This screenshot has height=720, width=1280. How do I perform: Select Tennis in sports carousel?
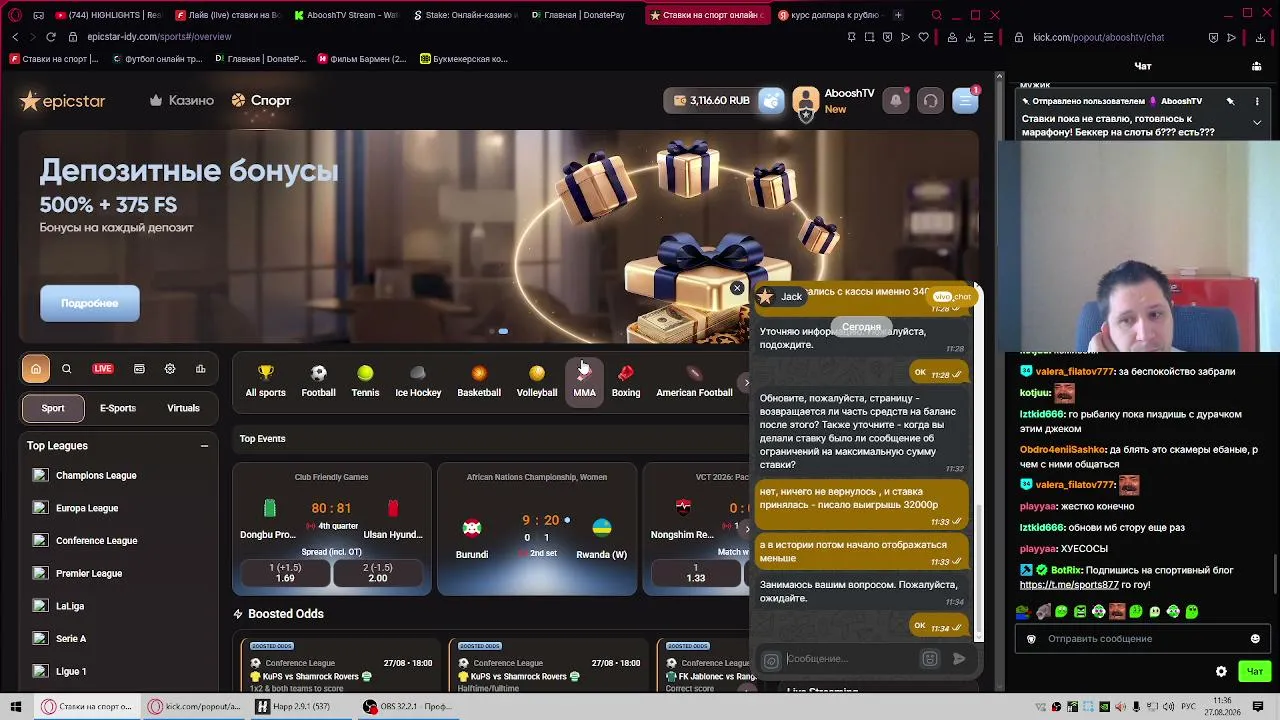(x=365, y=381)
